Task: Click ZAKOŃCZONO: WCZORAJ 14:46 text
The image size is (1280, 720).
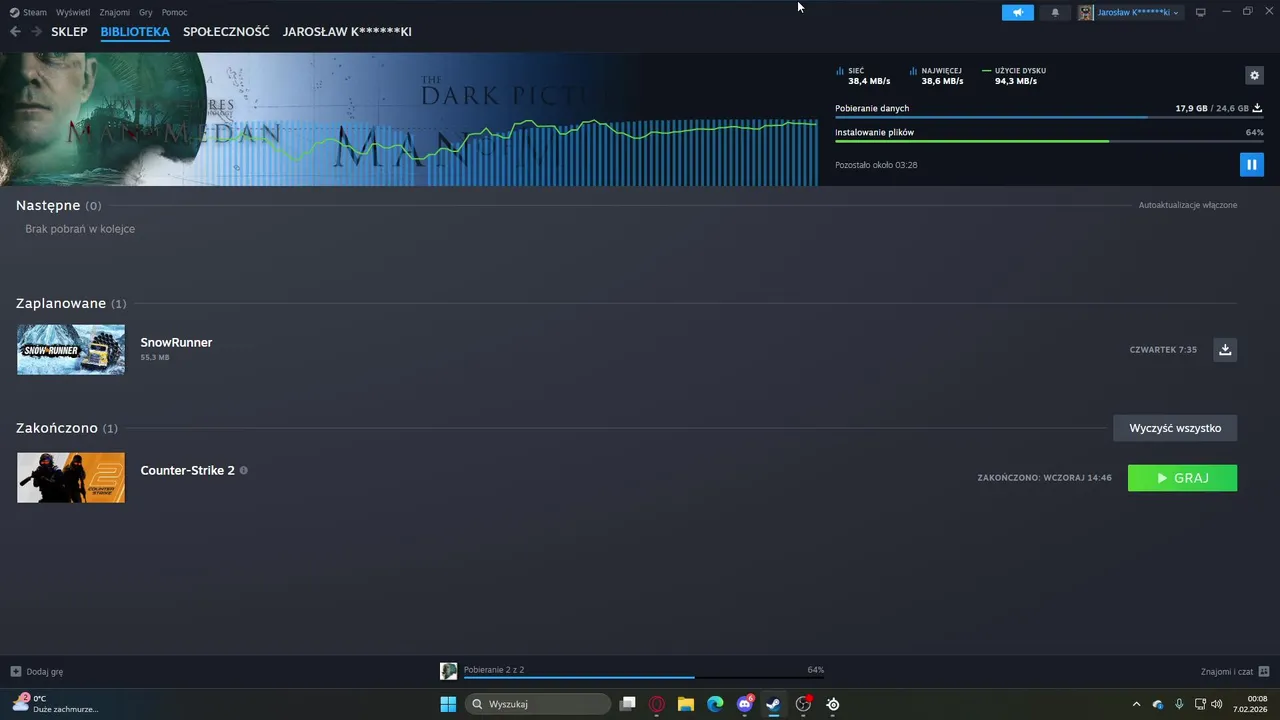Action: point(1044,478)
